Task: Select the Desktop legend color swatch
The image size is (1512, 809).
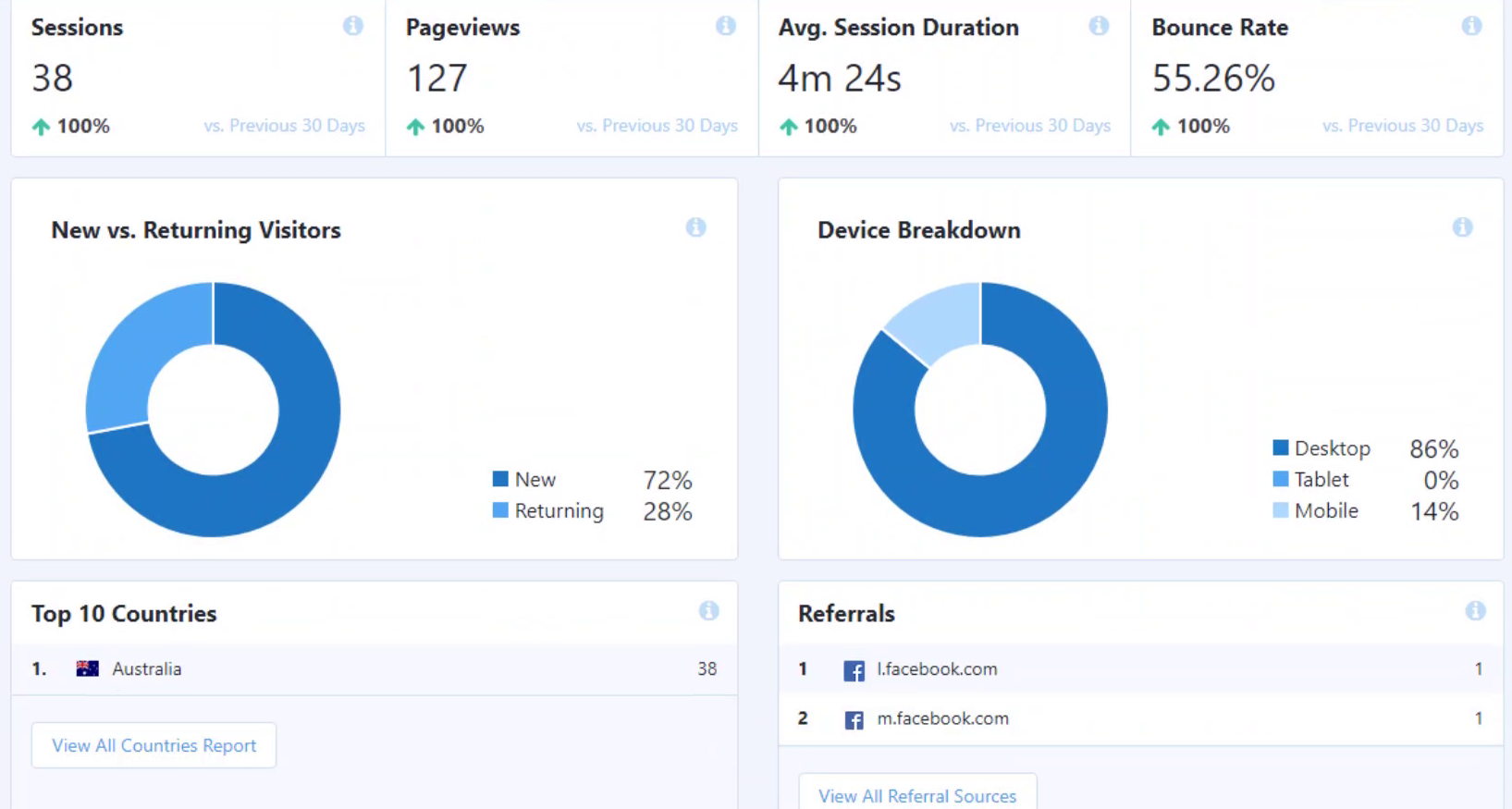Action: click(1281, 447)
